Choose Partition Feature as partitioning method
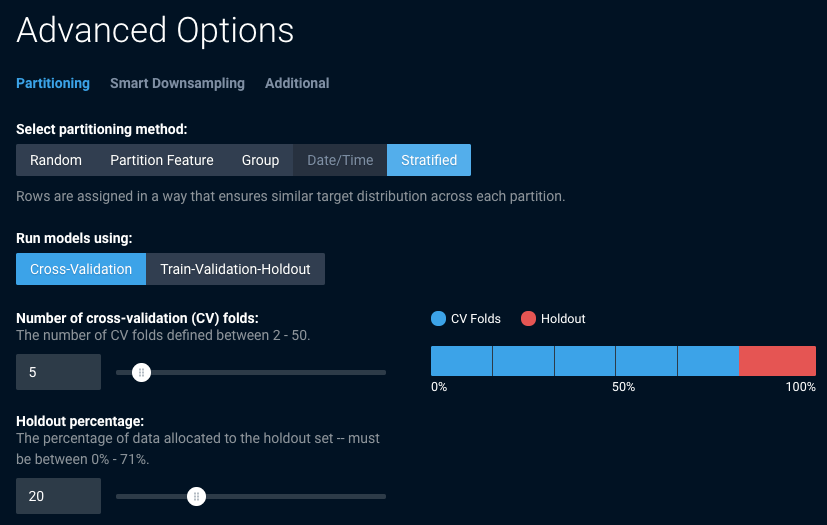827x525 pixels. 162,160
